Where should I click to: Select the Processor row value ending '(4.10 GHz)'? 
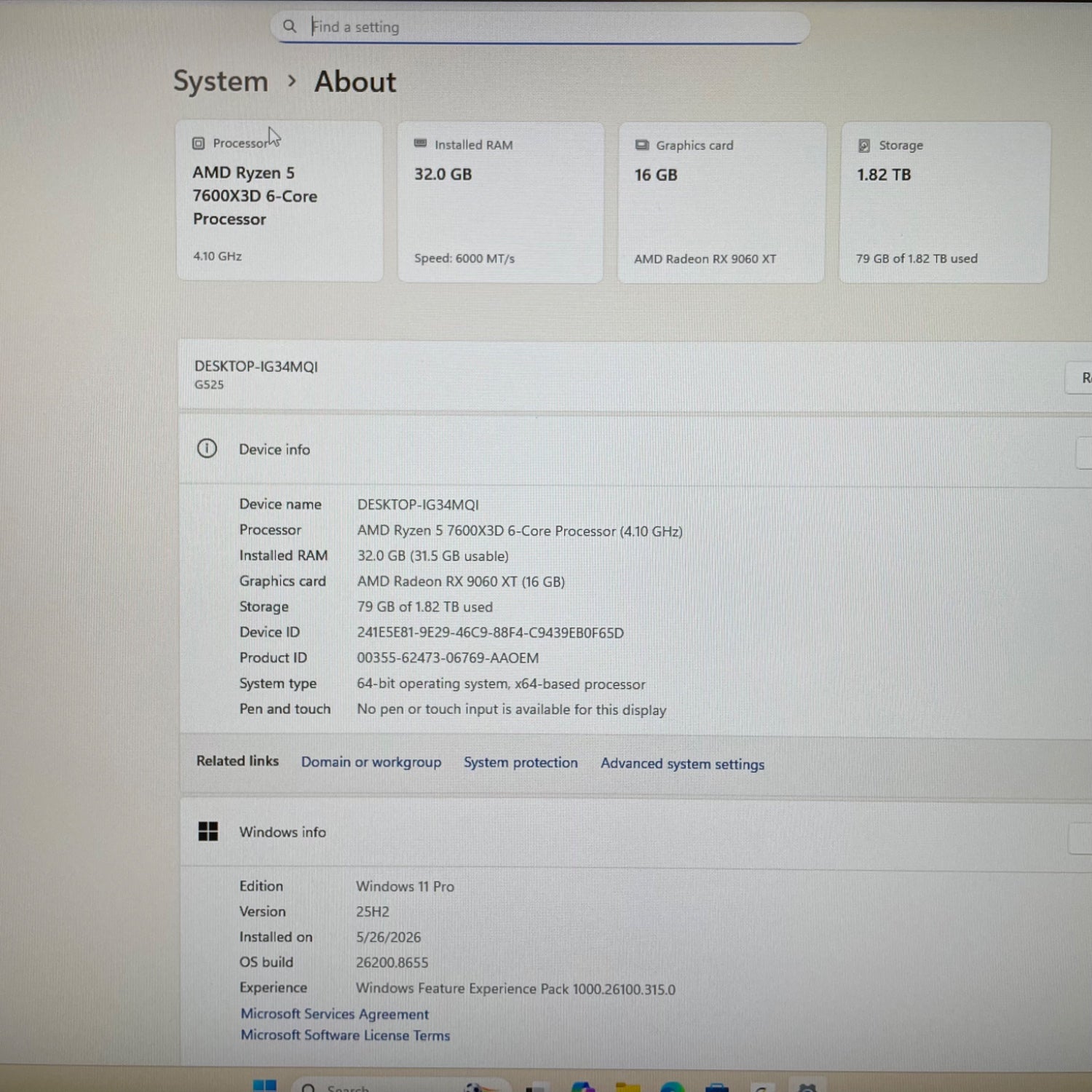[520, 531]
